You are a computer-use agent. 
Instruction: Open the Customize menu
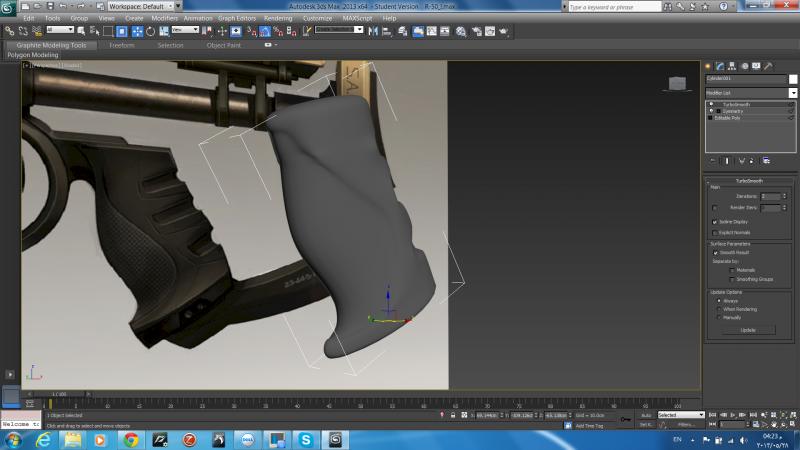[x=317, y=18]
